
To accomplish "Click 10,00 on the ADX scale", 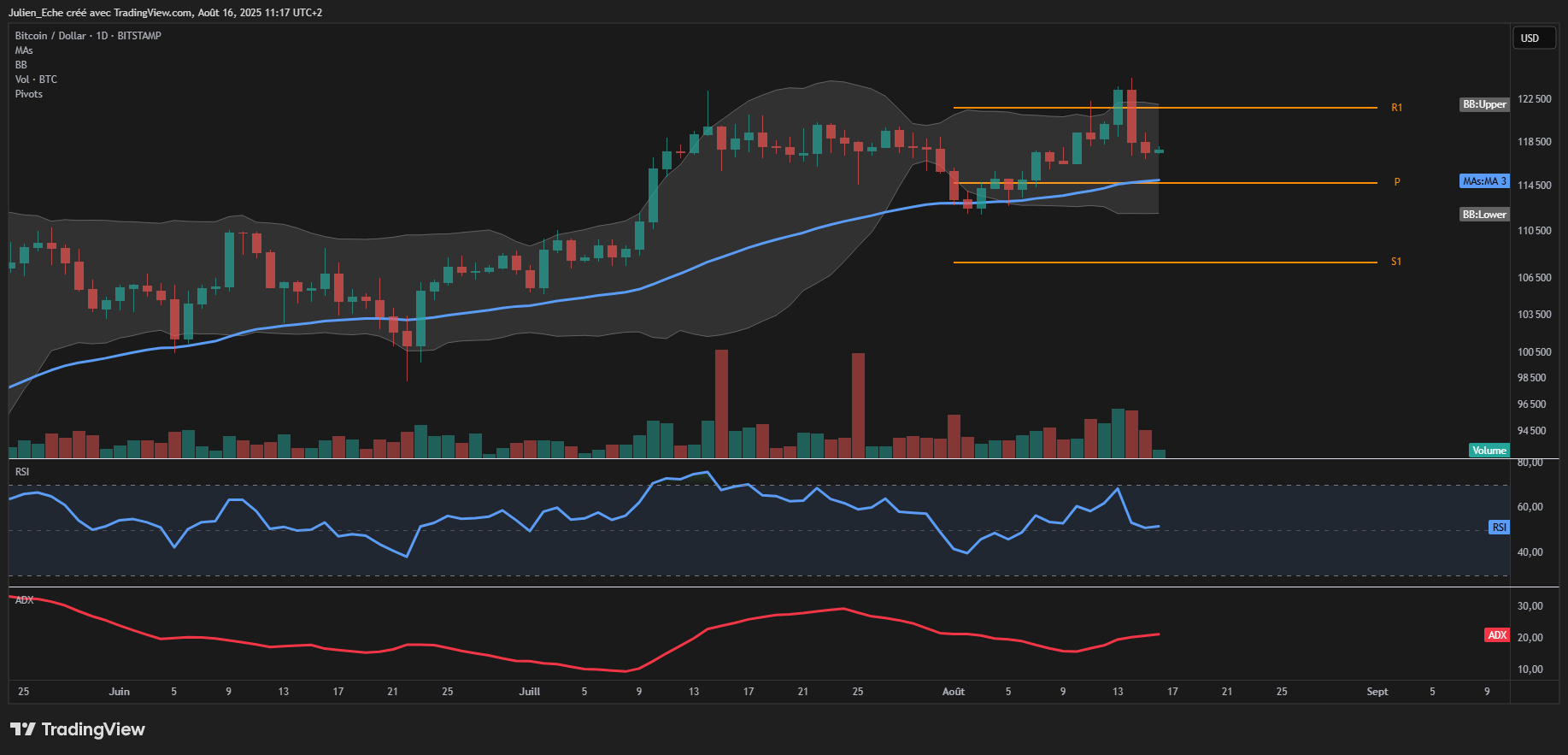I will coord(1530,669).
